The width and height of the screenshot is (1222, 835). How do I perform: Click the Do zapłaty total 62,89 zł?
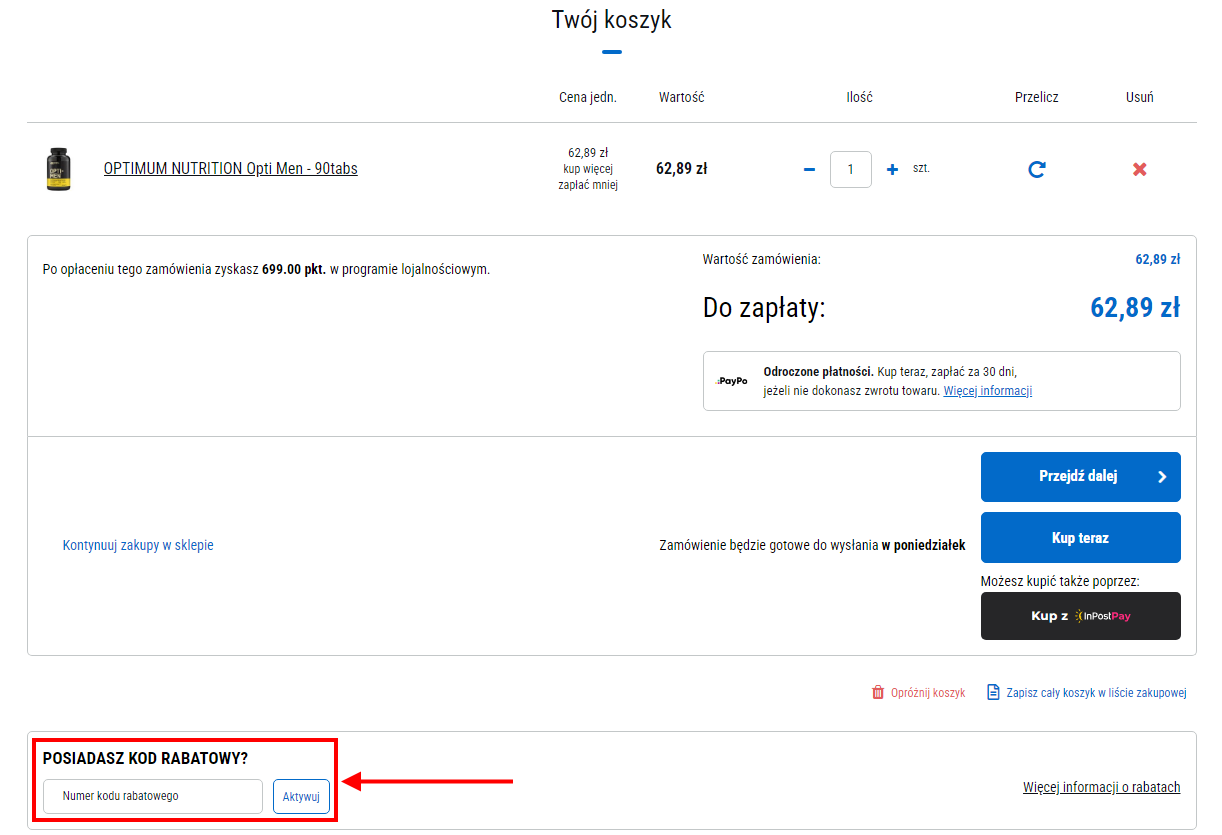[1135, 307]
